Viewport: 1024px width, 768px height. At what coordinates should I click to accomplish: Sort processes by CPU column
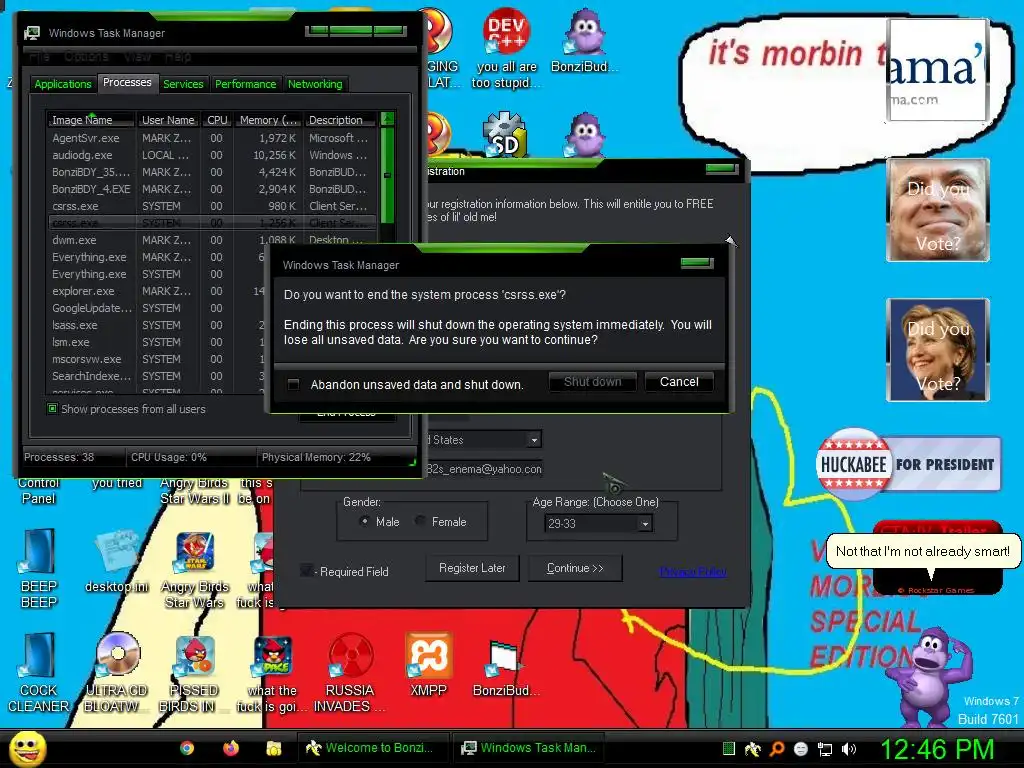click(x=217, y=120)
